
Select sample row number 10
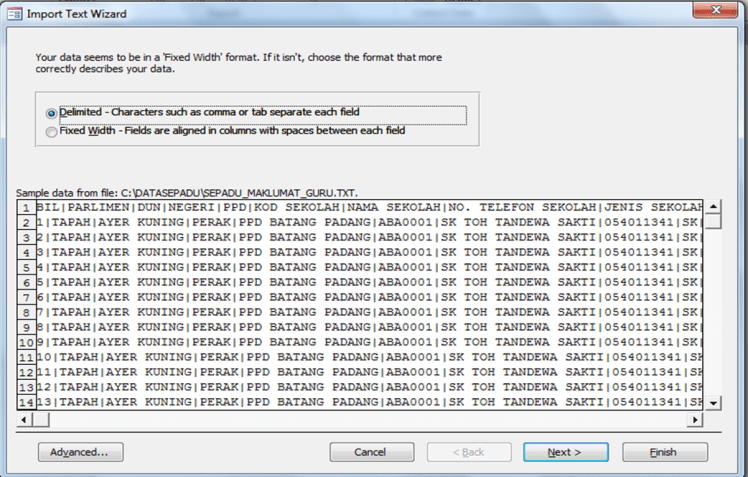tap(26, 342)
